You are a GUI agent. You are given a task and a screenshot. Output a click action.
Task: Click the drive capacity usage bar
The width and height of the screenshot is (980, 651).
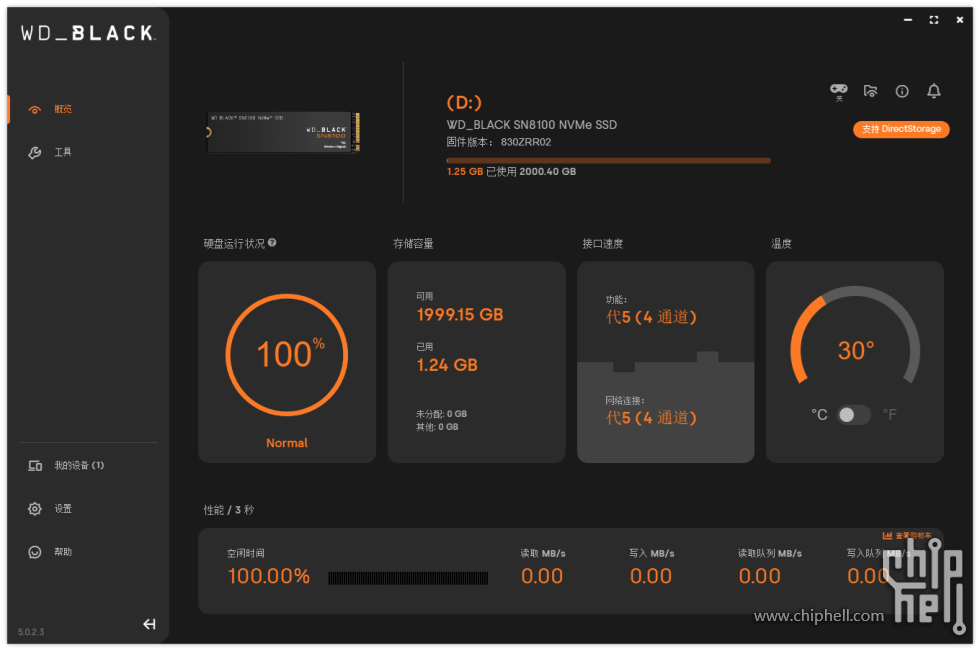608,161
